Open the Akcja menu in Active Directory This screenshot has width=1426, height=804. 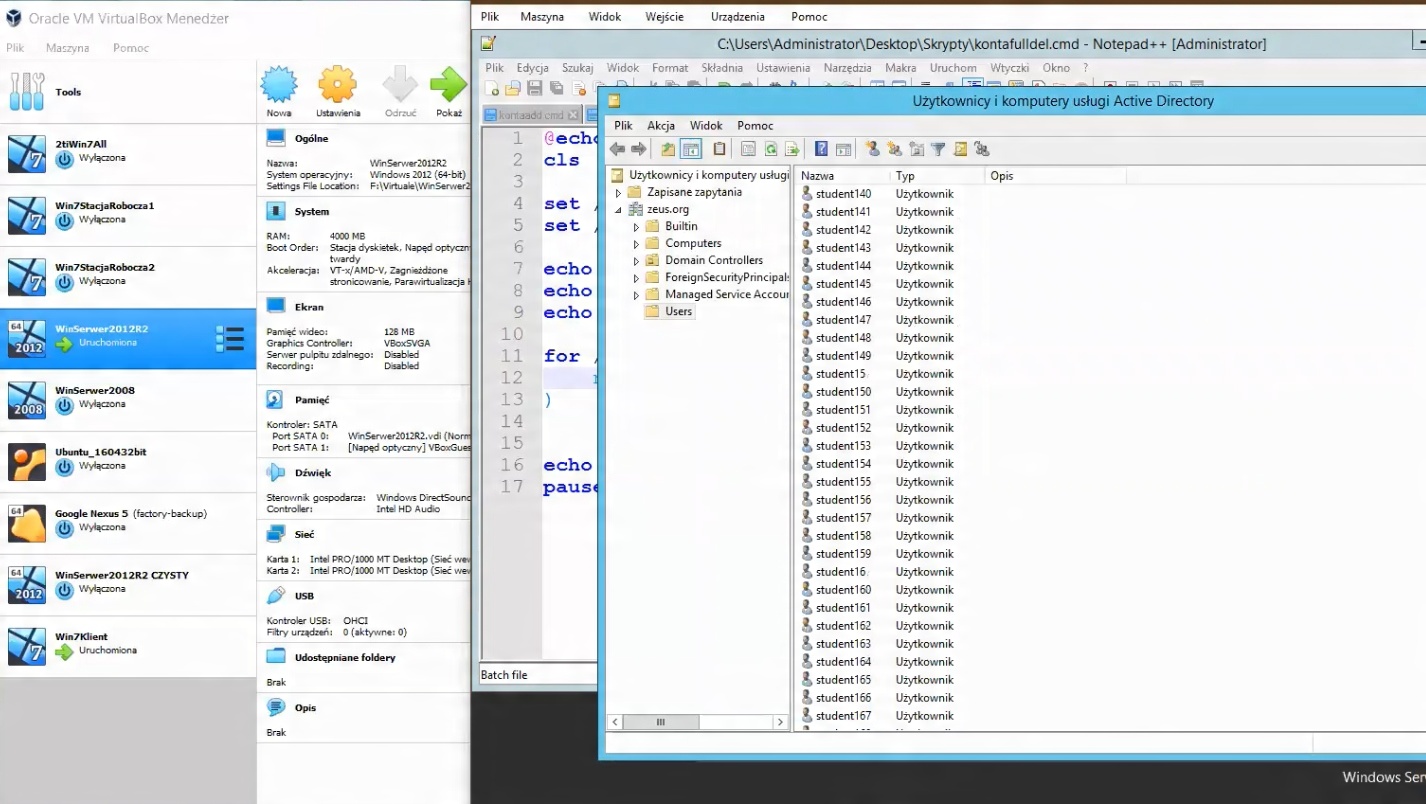pos(660,125)
